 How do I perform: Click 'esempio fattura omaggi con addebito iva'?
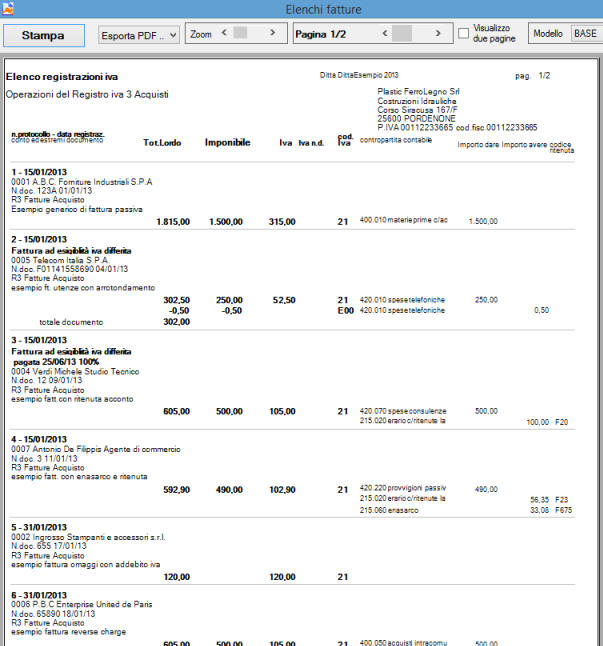(86, 564)
